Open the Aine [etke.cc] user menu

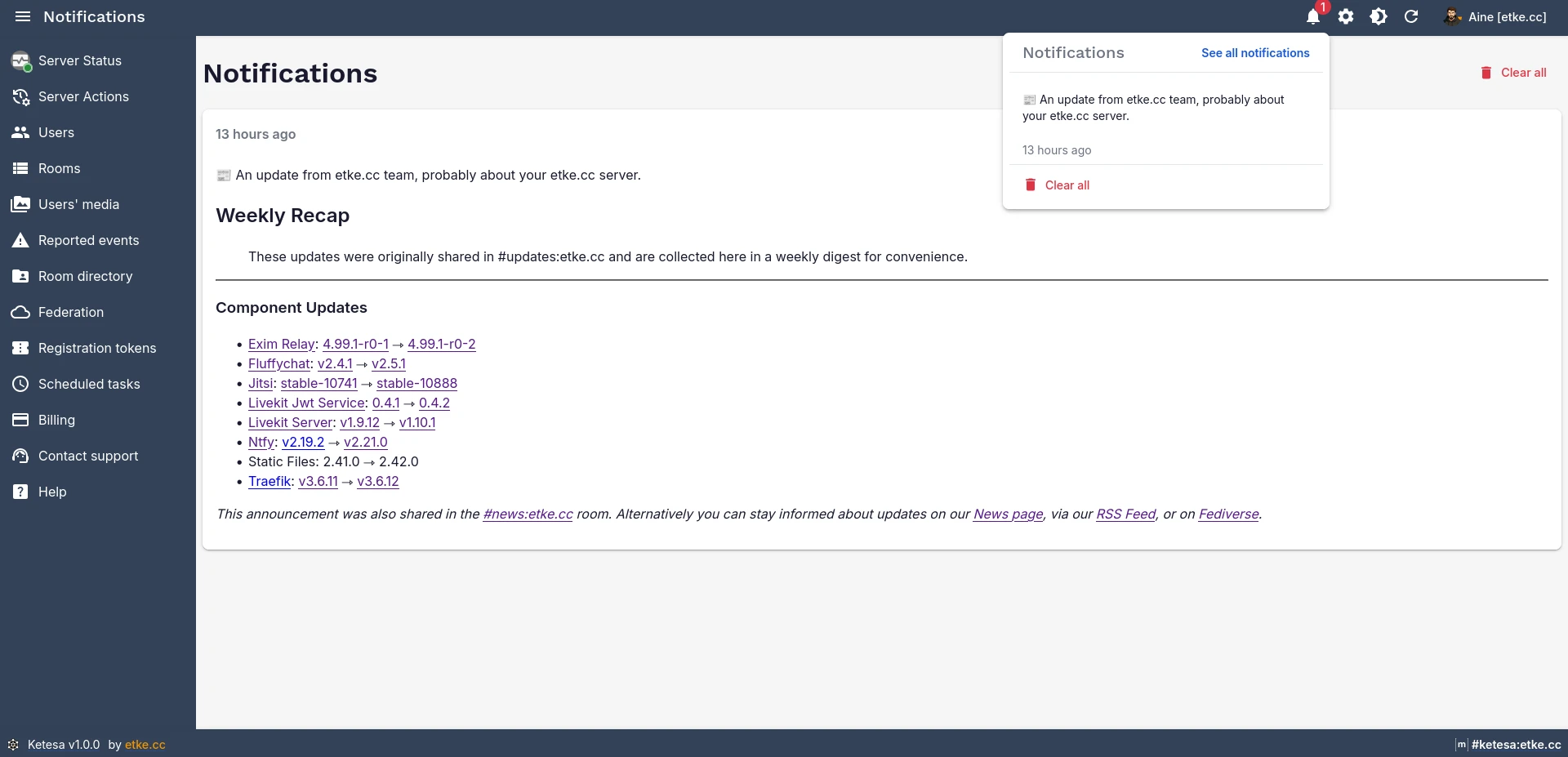pyautogui.click(x=1496, y=16)
